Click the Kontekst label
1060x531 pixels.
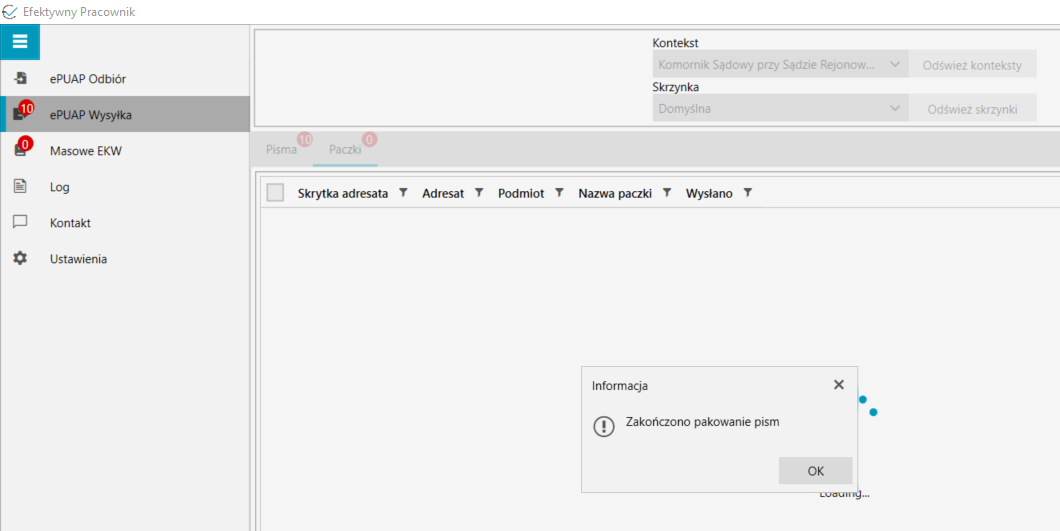click(x=675, y=43)
